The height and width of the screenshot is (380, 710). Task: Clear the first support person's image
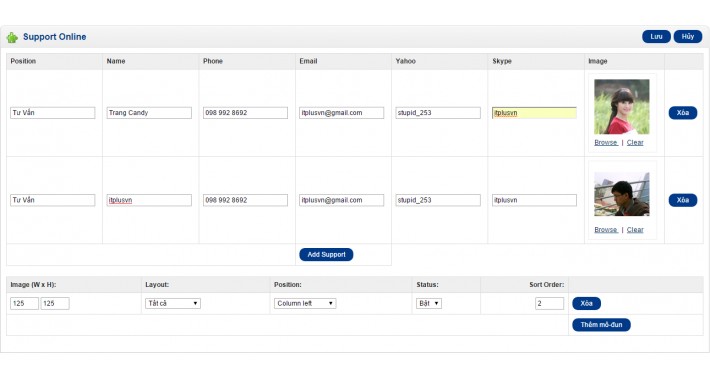[635, 143]
